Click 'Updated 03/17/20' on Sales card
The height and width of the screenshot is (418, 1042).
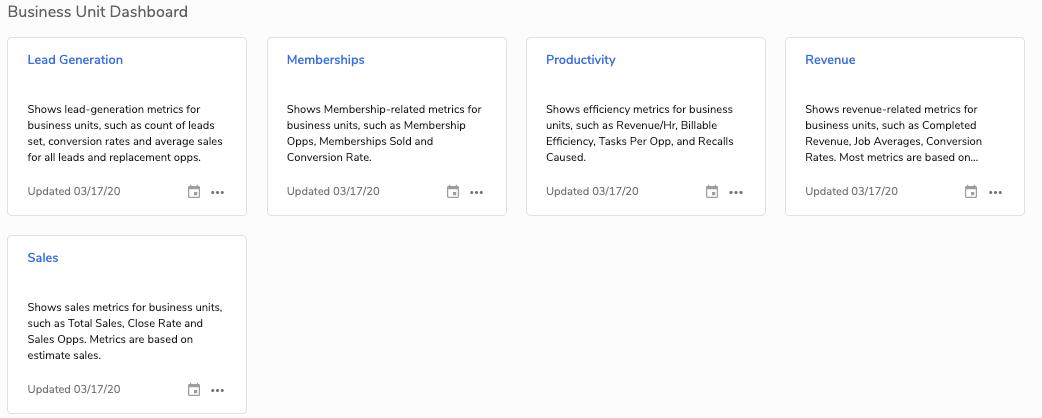[x=74, y=389]
